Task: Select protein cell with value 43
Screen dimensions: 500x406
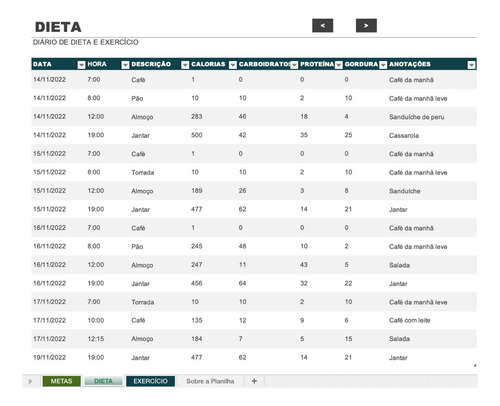Action: click(x=304, y=265)
